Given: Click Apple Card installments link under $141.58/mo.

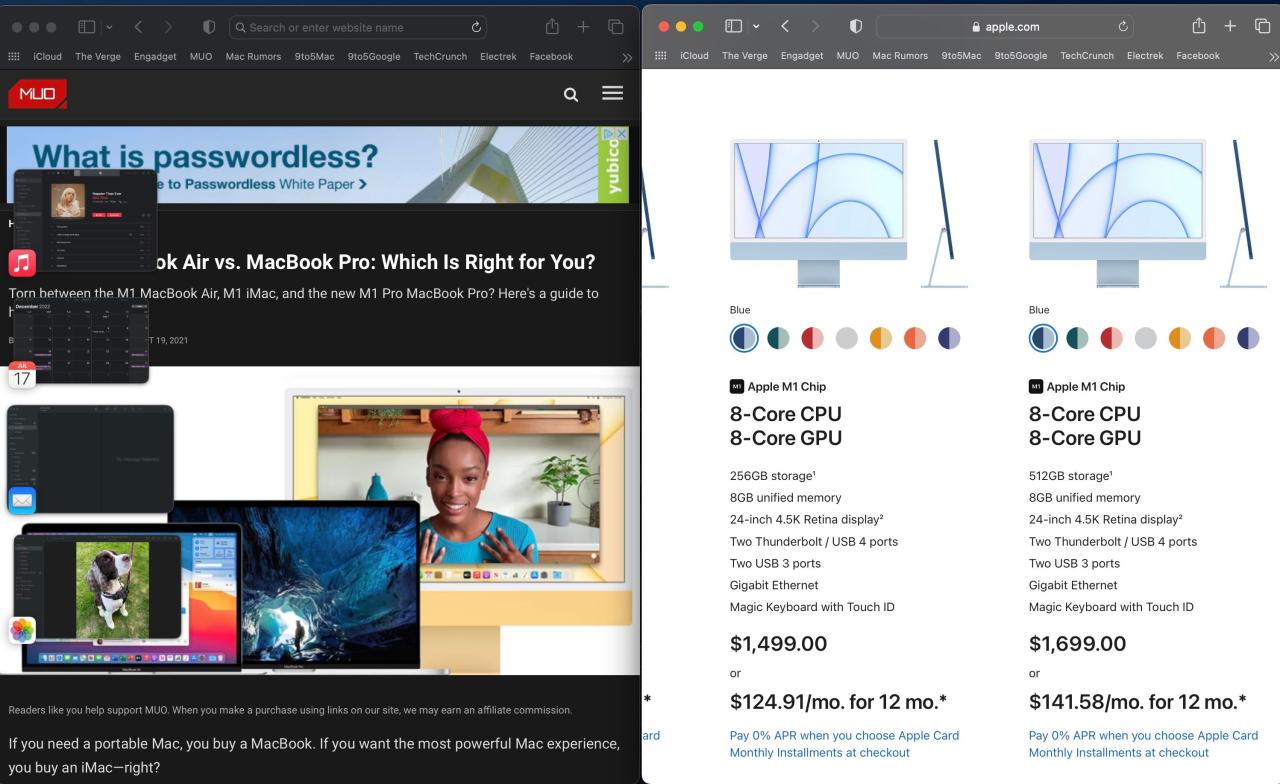Looking at the screenshot, I should pyautogui.click(x=1143, y=744).
